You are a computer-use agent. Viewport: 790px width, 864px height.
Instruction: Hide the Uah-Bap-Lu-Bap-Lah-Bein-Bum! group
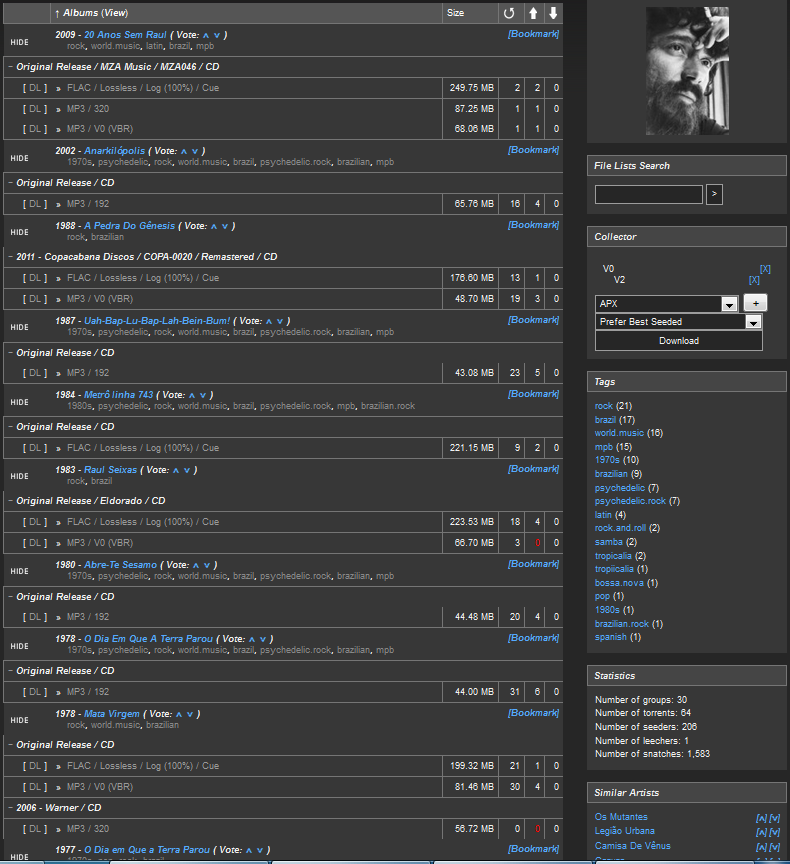tap(19, 327)
